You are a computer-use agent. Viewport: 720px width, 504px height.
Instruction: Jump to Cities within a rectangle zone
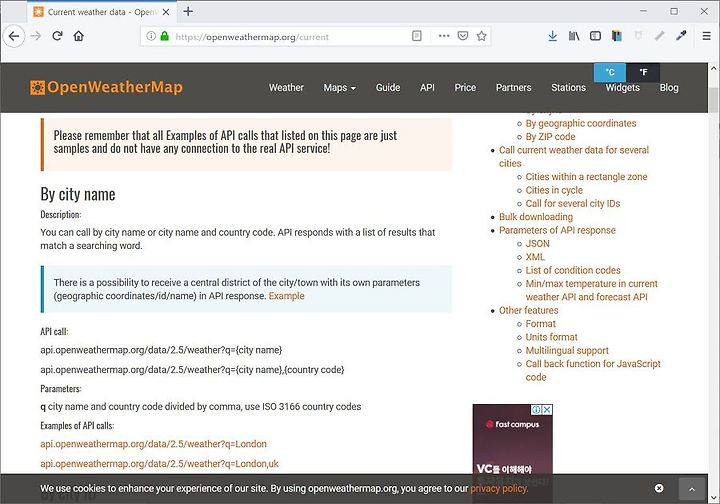pos(586,177)
